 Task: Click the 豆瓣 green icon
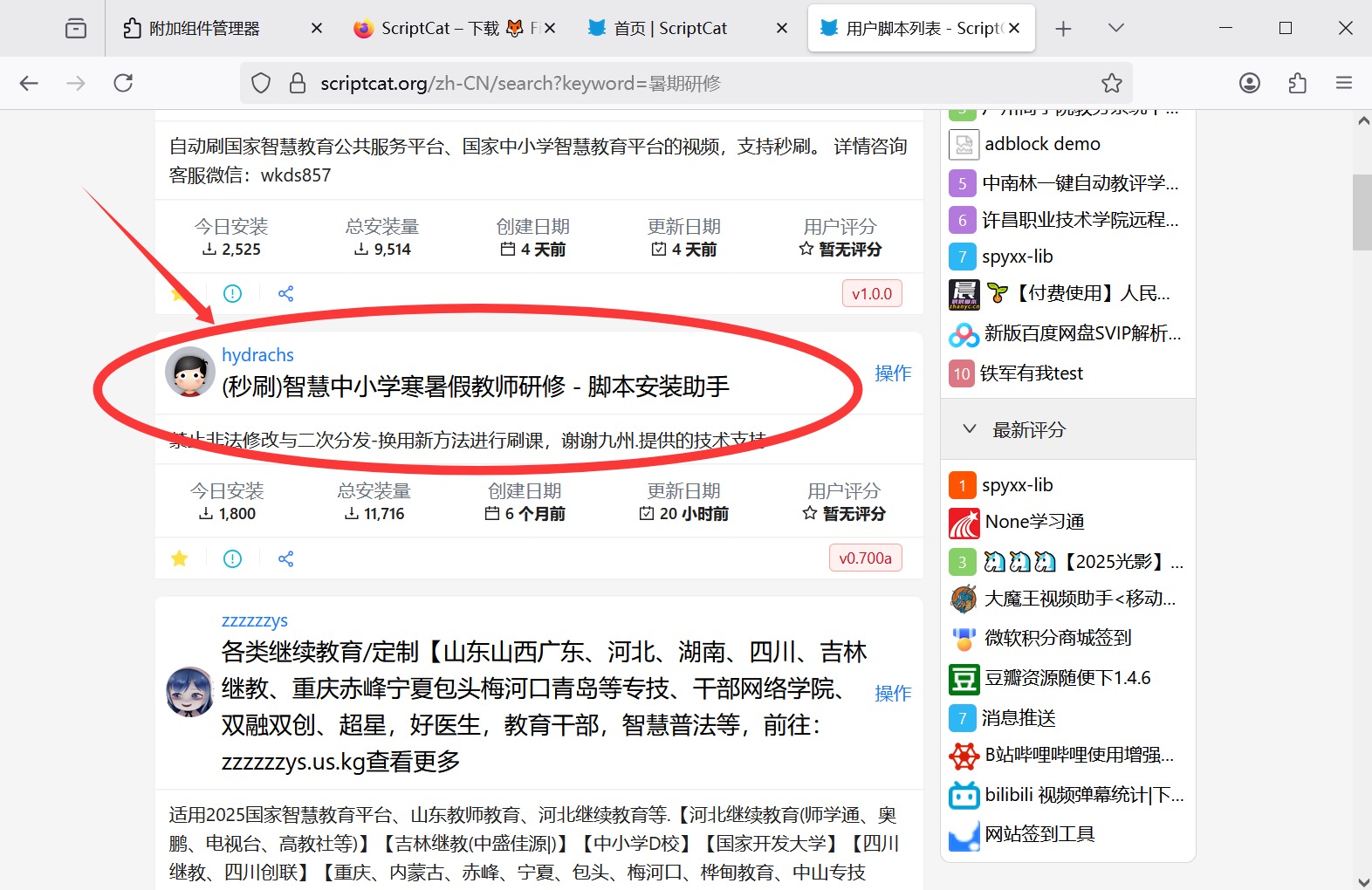[964, 678]
